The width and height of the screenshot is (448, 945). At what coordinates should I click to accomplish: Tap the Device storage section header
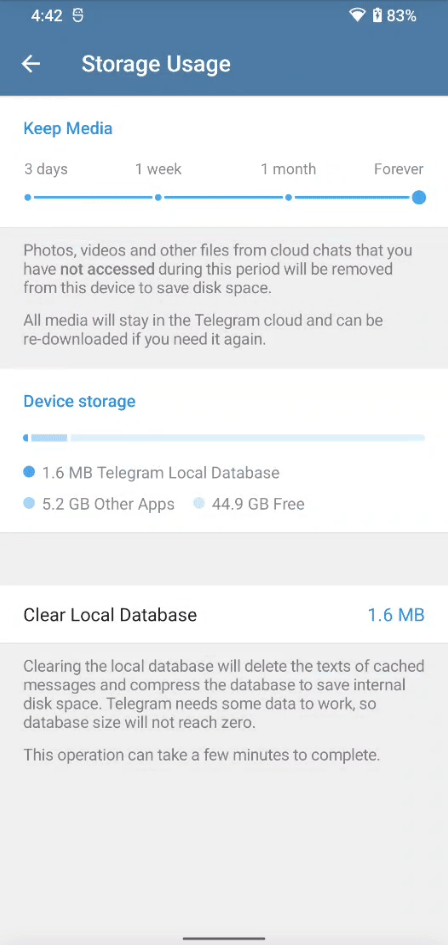79,401
